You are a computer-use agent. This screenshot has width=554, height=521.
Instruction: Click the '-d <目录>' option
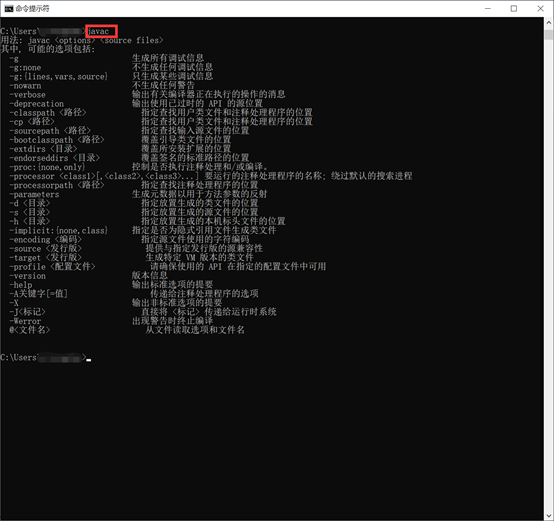(30, 203)
